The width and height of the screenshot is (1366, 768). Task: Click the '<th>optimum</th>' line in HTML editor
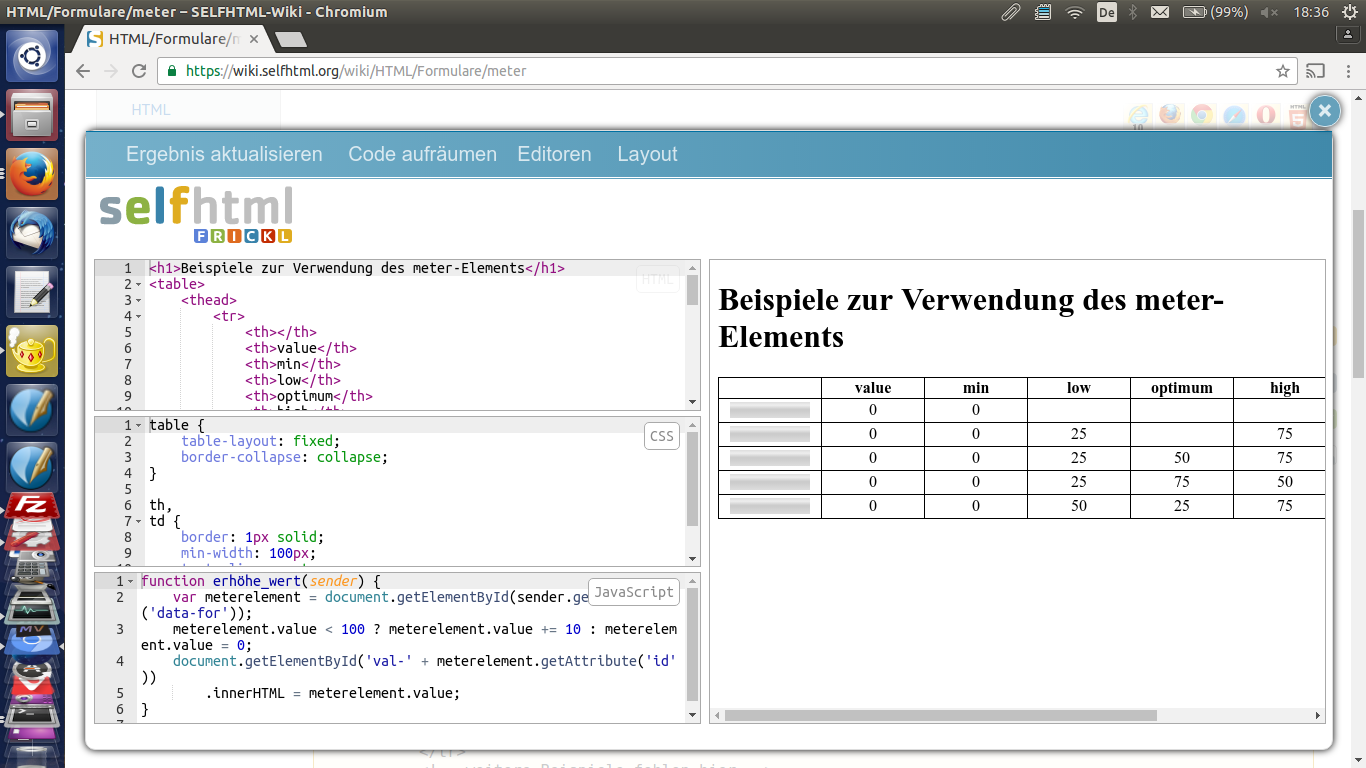(309, 396)
